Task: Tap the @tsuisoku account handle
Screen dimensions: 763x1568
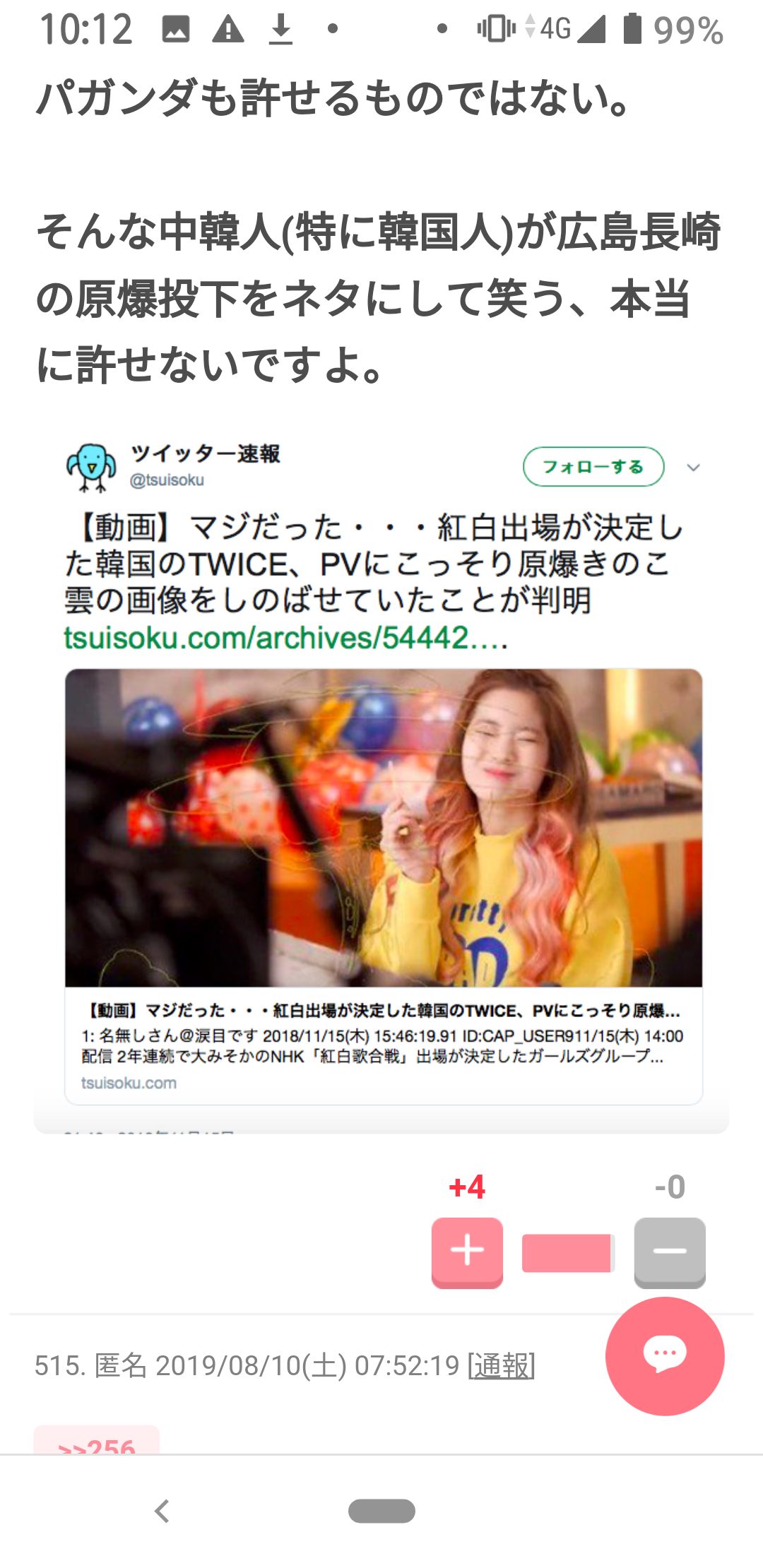Action: [167, 480]
